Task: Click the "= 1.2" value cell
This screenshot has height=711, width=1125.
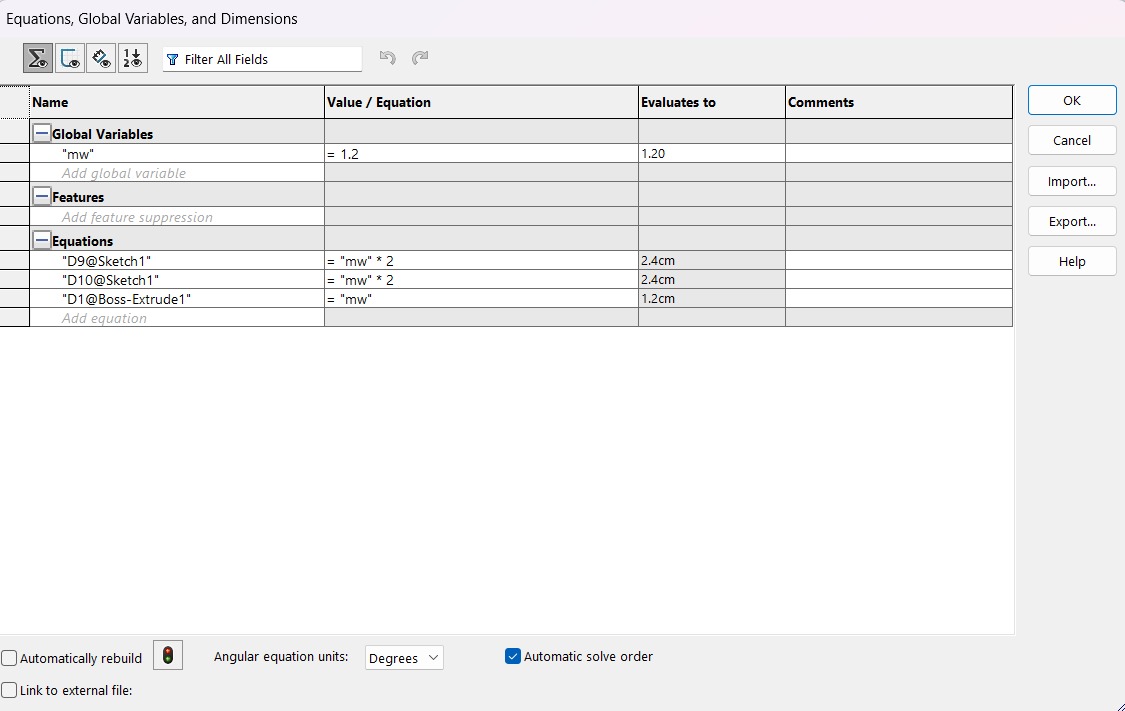Action: coord(481,154)
